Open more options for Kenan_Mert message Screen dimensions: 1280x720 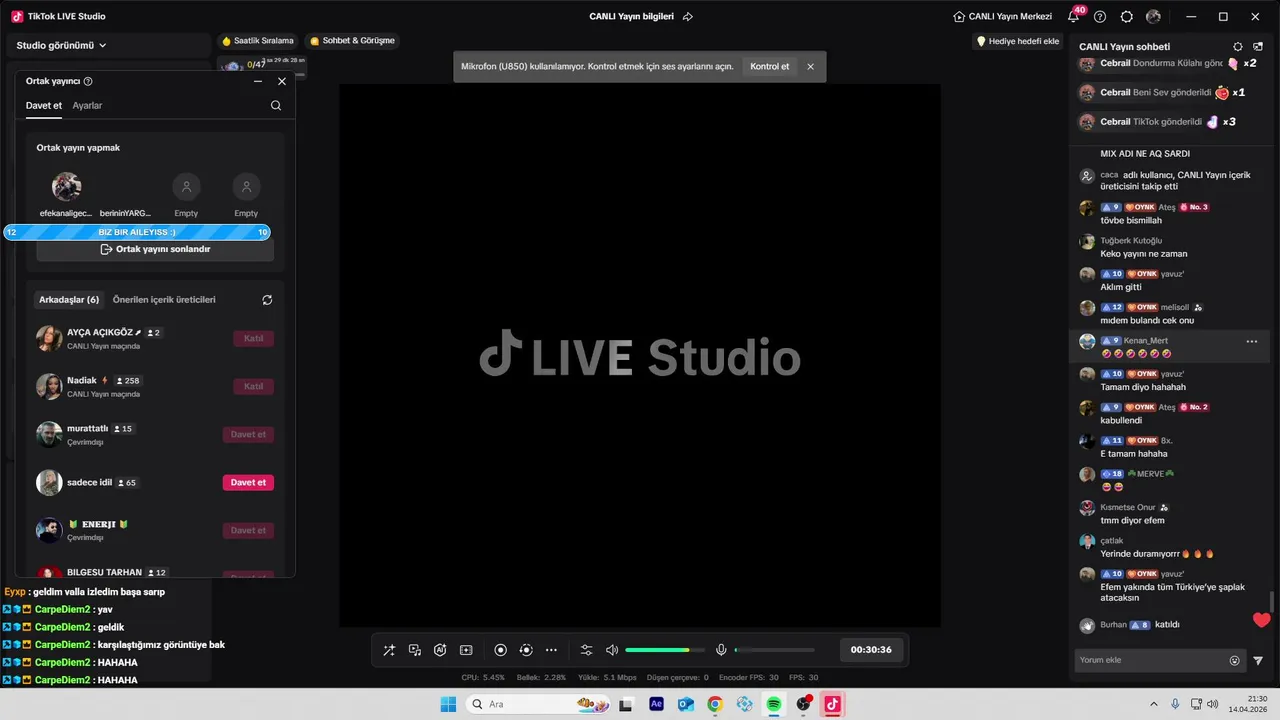1251,342
